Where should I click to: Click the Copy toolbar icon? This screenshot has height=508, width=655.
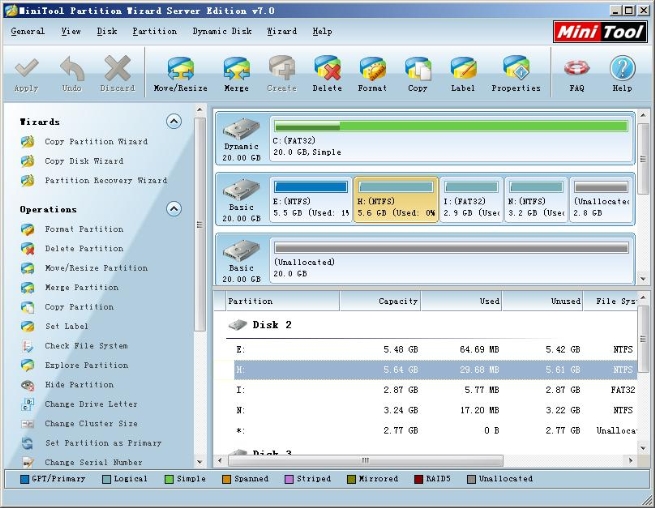[x=418, y=69]
